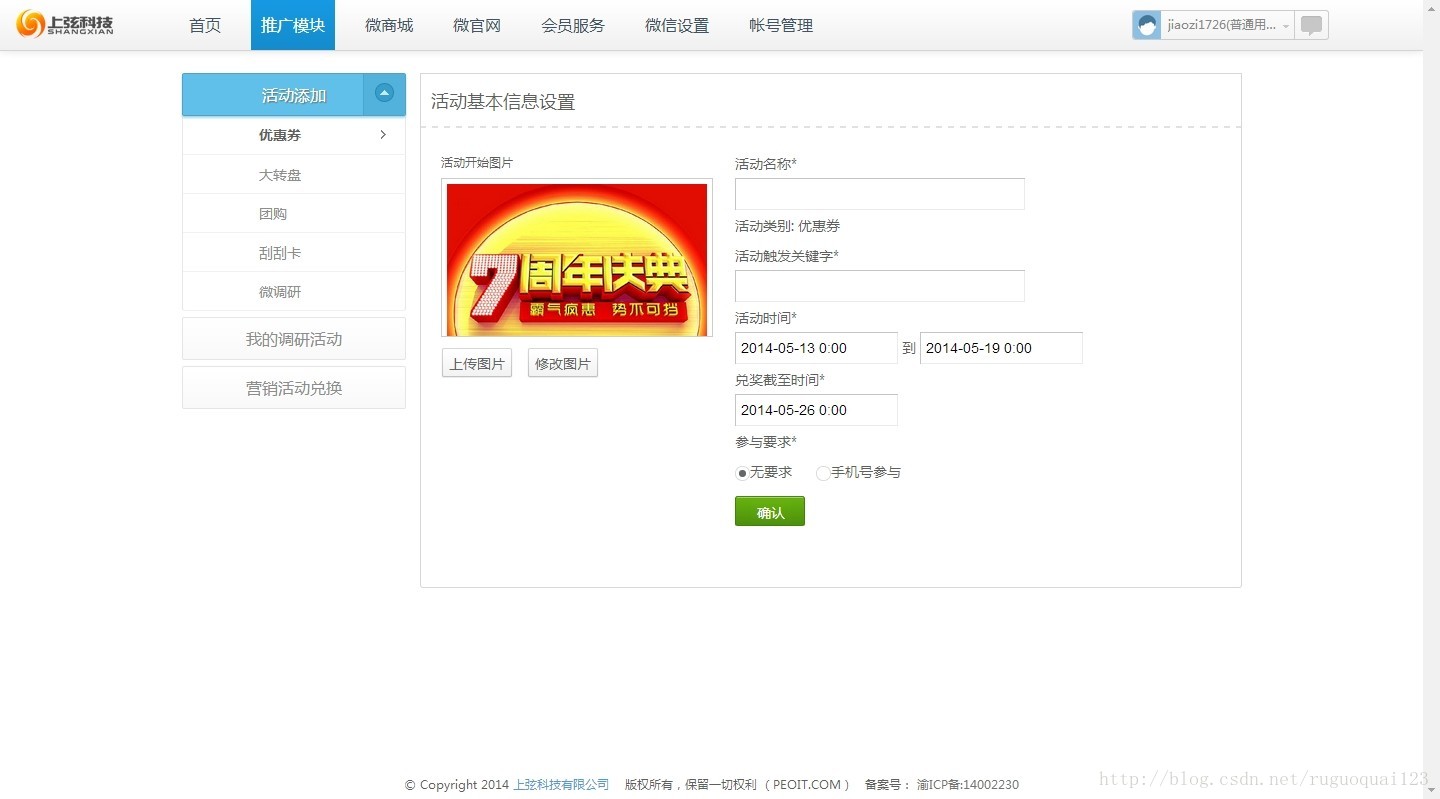Open the jiaozi1726 user dropdown
The width and height of the screenshot is (1440, 799).
click(1228, 26)
